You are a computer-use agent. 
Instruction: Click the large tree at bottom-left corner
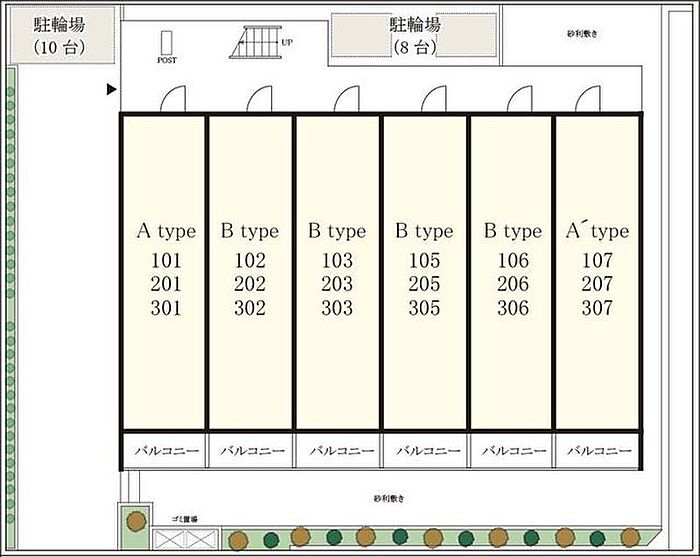click(135, 521)
